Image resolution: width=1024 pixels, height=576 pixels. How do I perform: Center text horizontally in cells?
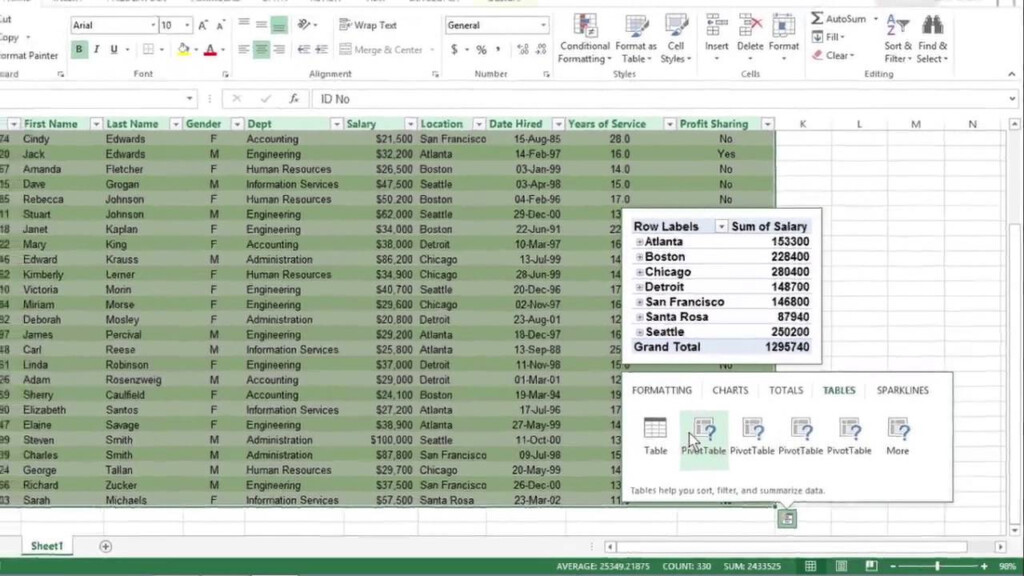point(261,50)
